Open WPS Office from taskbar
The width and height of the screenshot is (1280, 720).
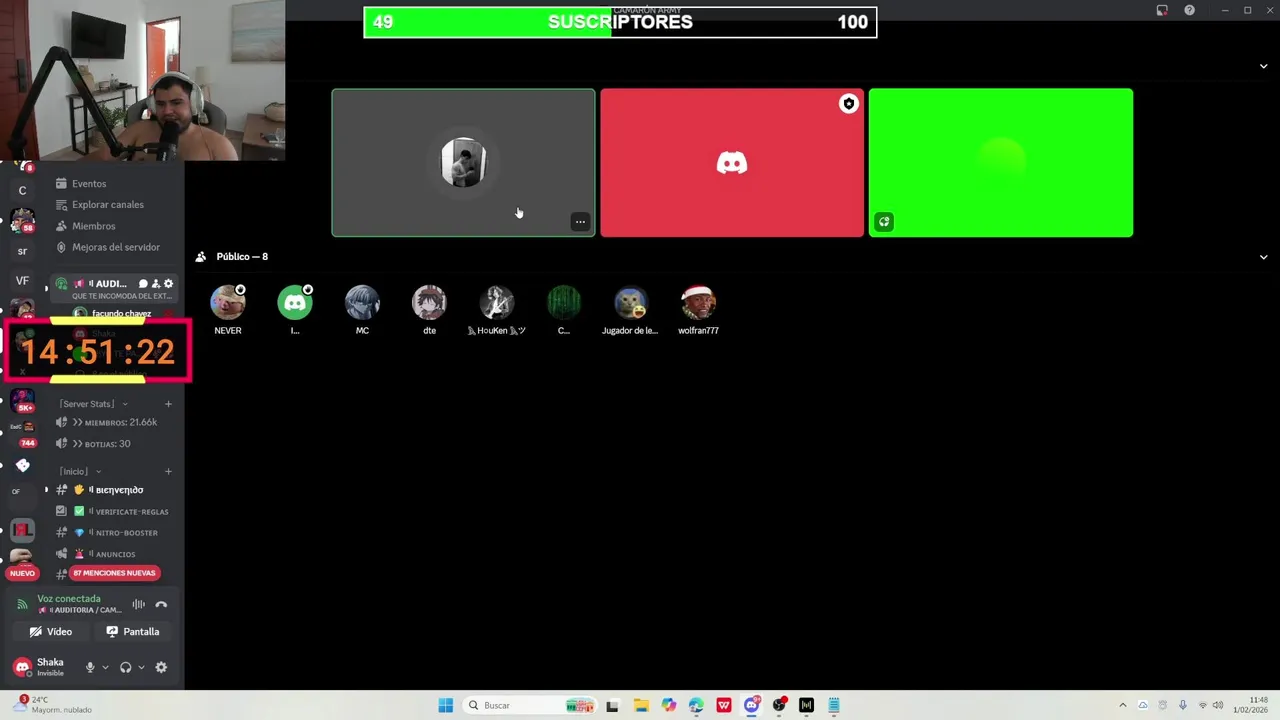pyautogui.click(x=724, y=705)
